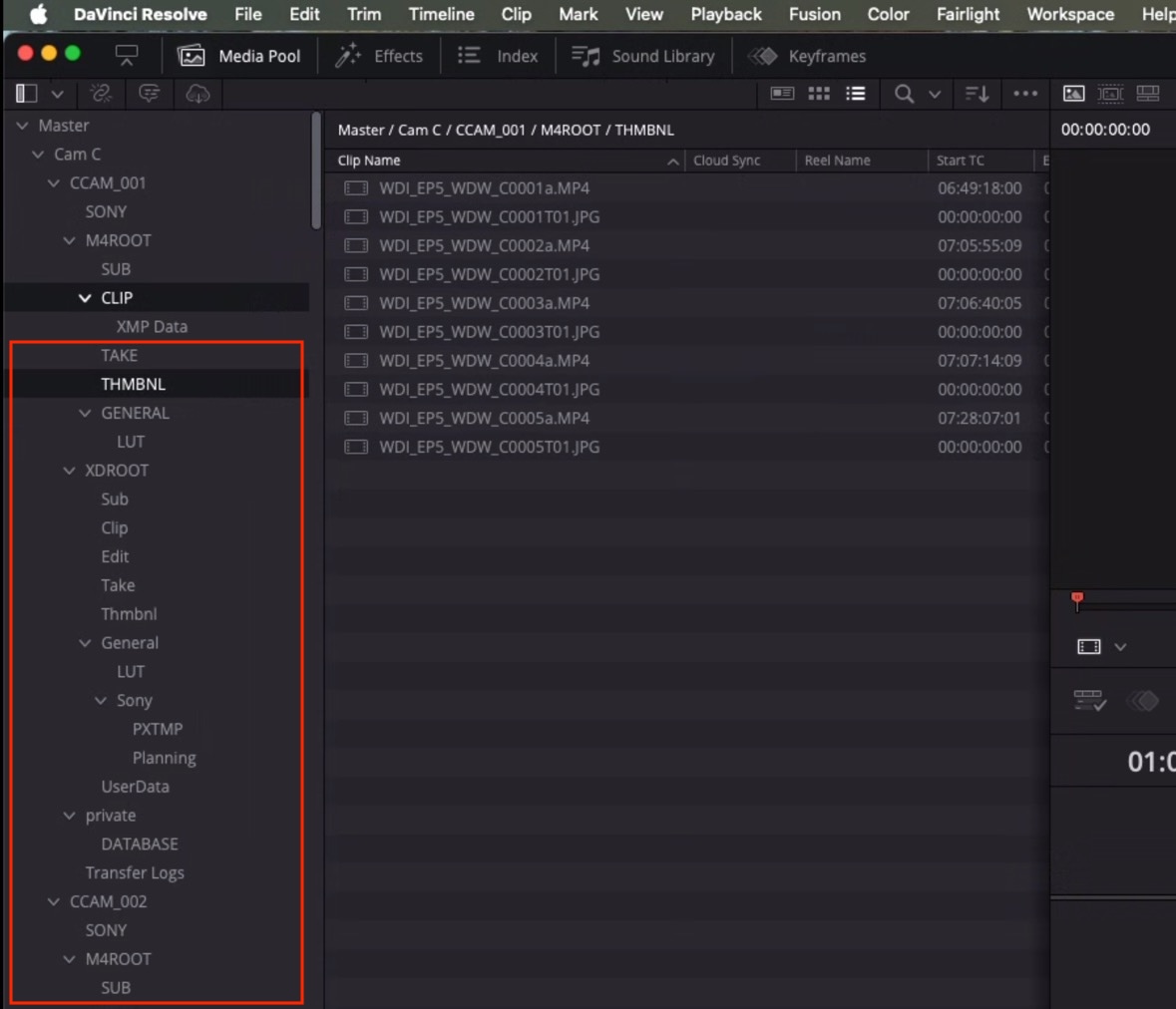Open the search filter dropdown arrow
This screenshot has width=1176, height=1009.
point(935,95)
